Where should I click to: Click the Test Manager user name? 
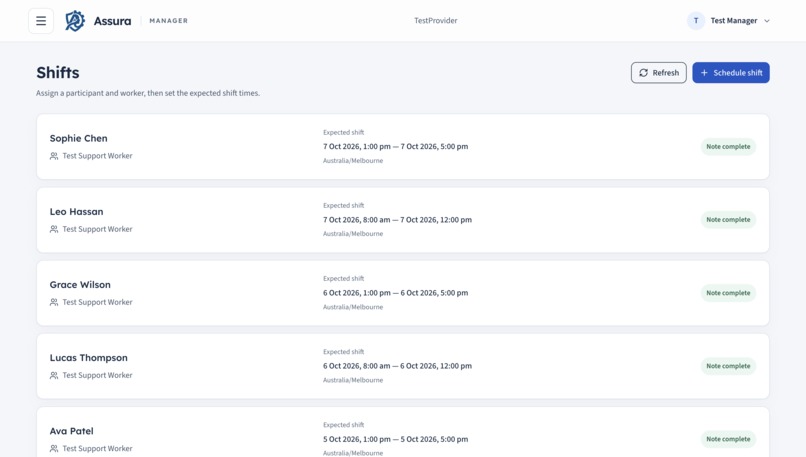734,21
